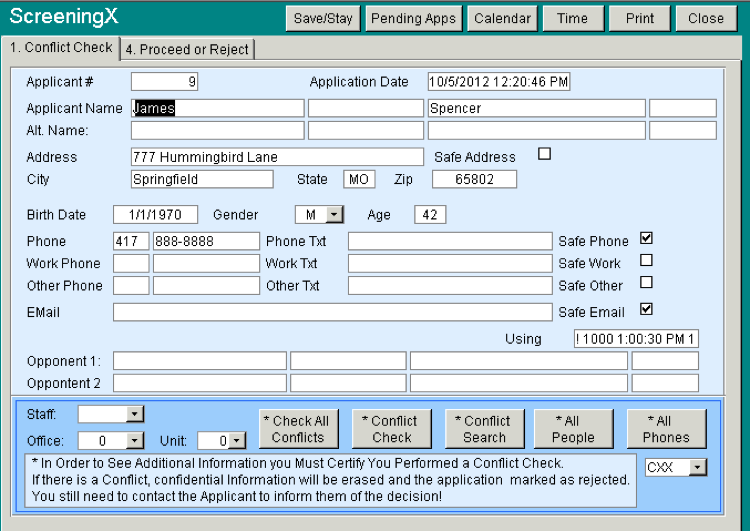Run Check All Conflicts

(298, 429)
